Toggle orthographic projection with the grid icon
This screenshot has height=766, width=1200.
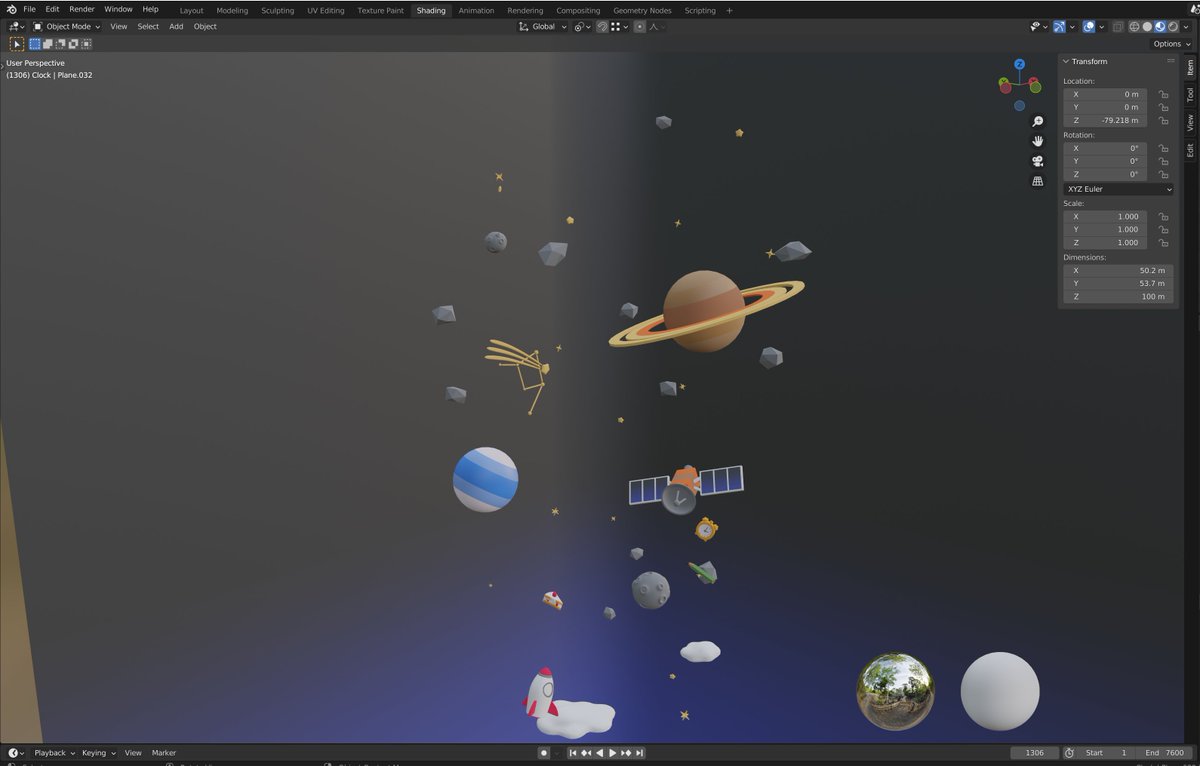click(x=1038, y=181)
